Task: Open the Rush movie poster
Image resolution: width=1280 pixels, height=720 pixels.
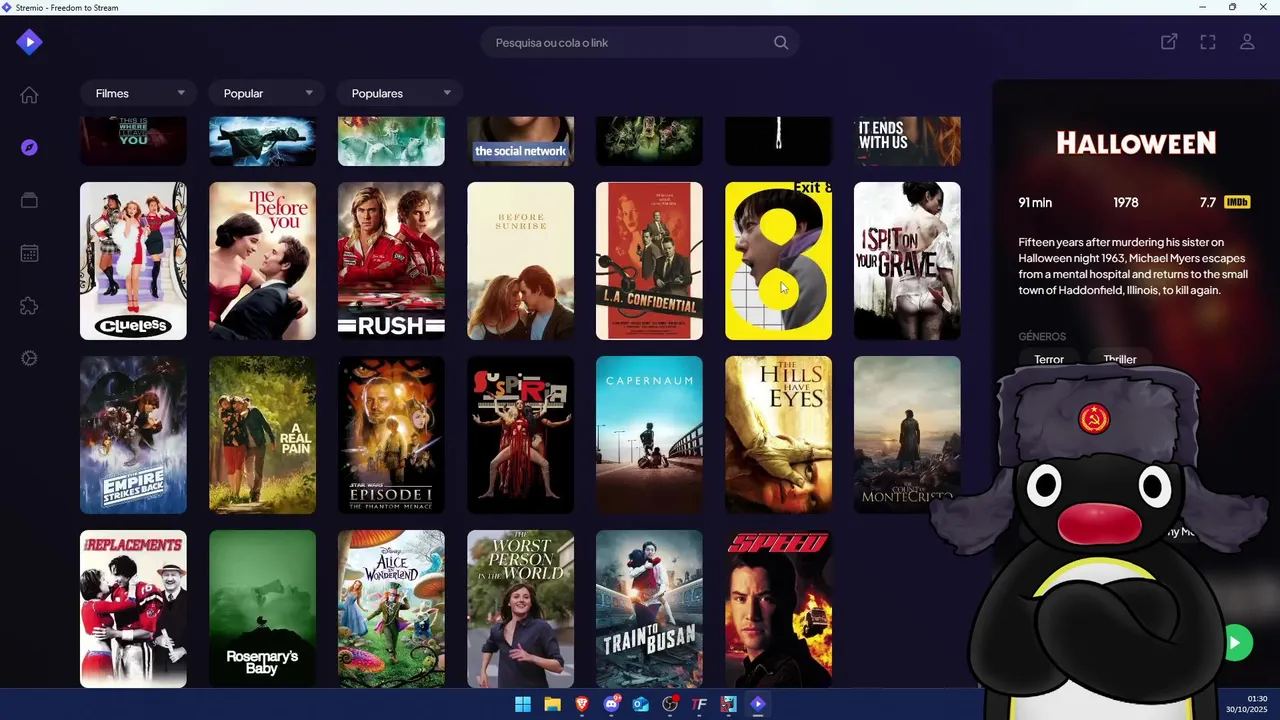Action: coord(391,261)
